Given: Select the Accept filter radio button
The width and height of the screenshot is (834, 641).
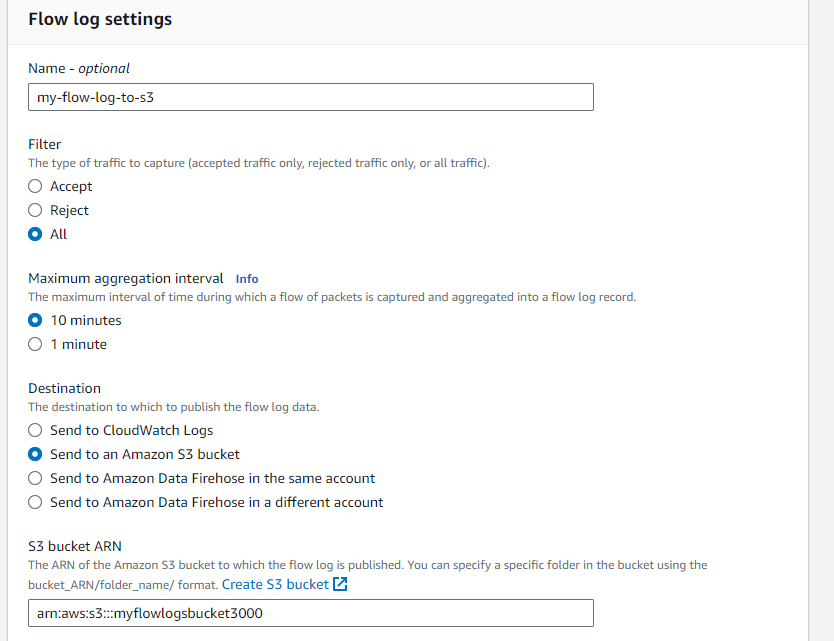Looking at the screenshot, I should pos(36,186).
